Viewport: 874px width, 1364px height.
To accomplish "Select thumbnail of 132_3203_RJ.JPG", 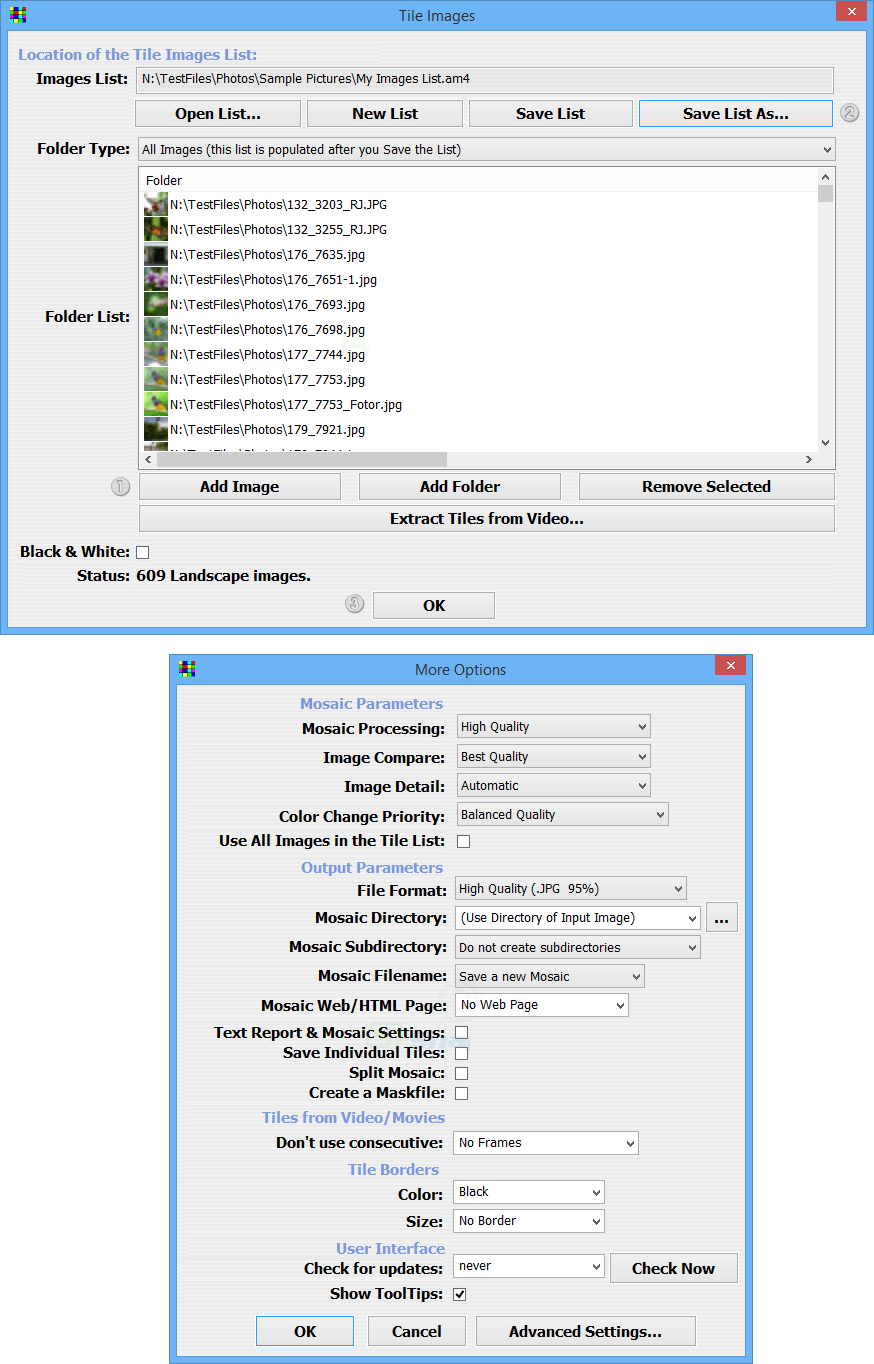I will (155, 204).
